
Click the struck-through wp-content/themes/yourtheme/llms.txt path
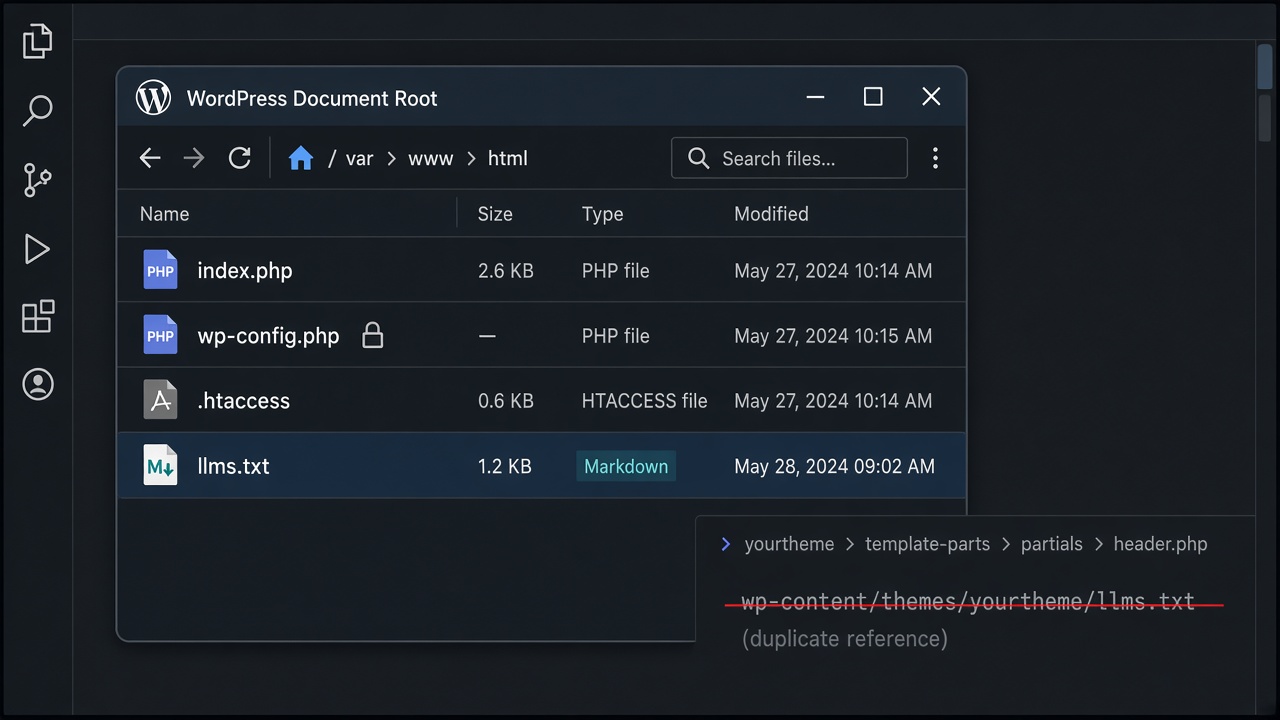[968, 602]
